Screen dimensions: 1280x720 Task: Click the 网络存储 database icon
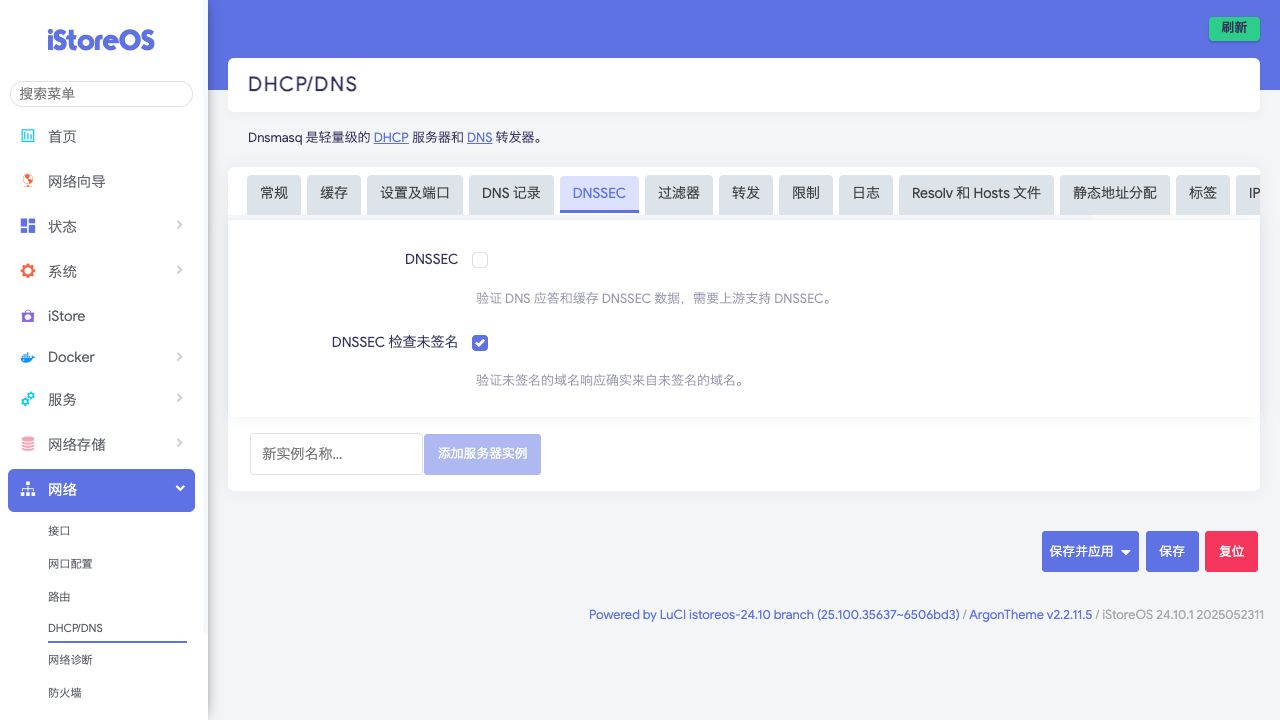(x=28, y=444)
